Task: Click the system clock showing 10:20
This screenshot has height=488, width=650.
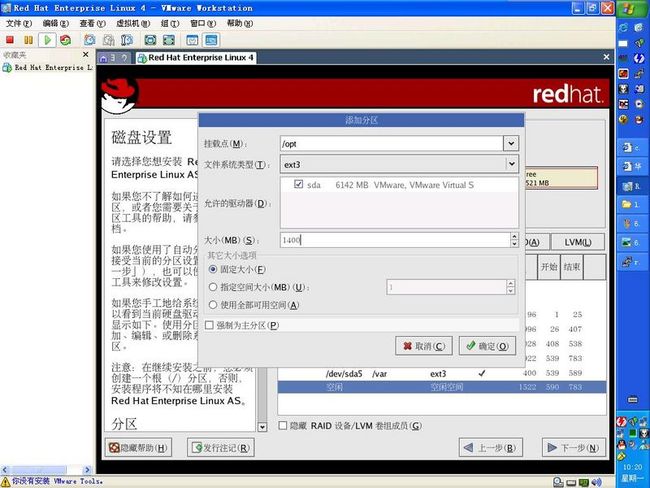Action: click(632, 467)
